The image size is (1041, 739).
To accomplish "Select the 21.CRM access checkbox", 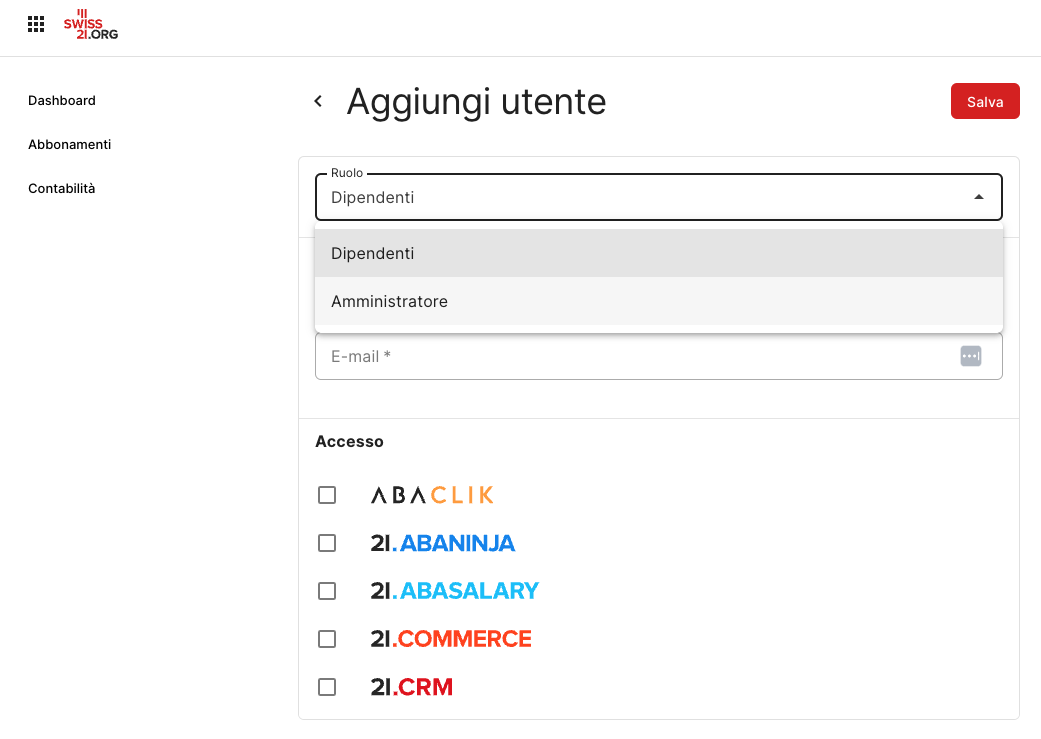I will pos(327,687).
